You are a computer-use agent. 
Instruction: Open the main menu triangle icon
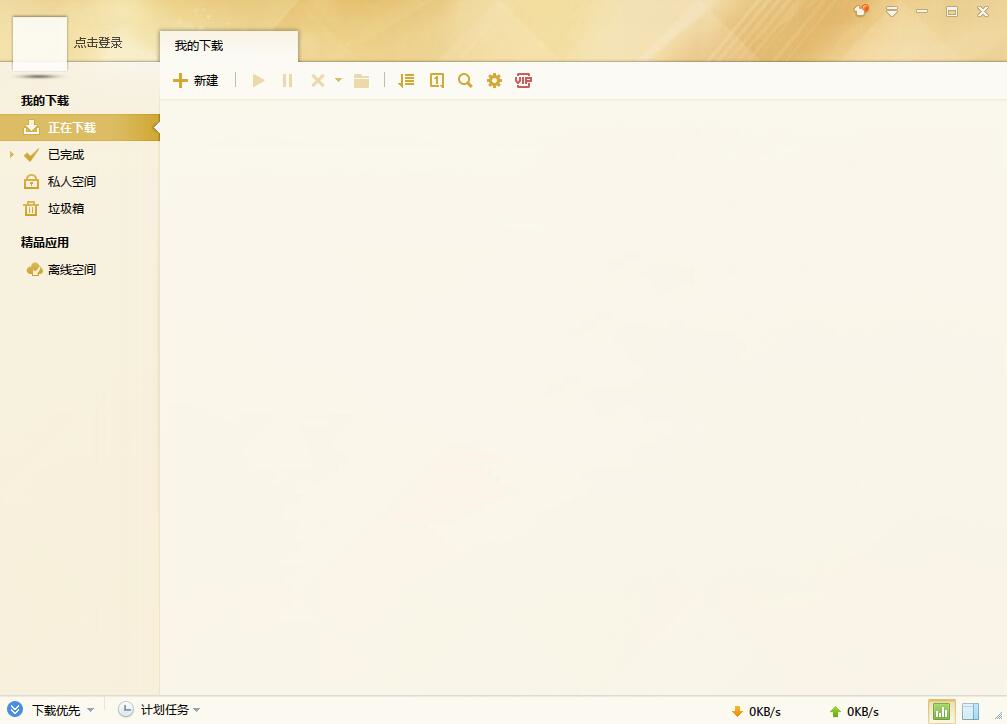891,11
